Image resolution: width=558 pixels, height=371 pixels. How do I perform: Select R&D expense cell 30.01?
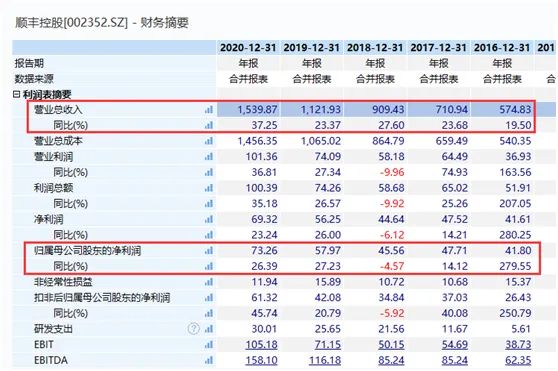point(264,329)
